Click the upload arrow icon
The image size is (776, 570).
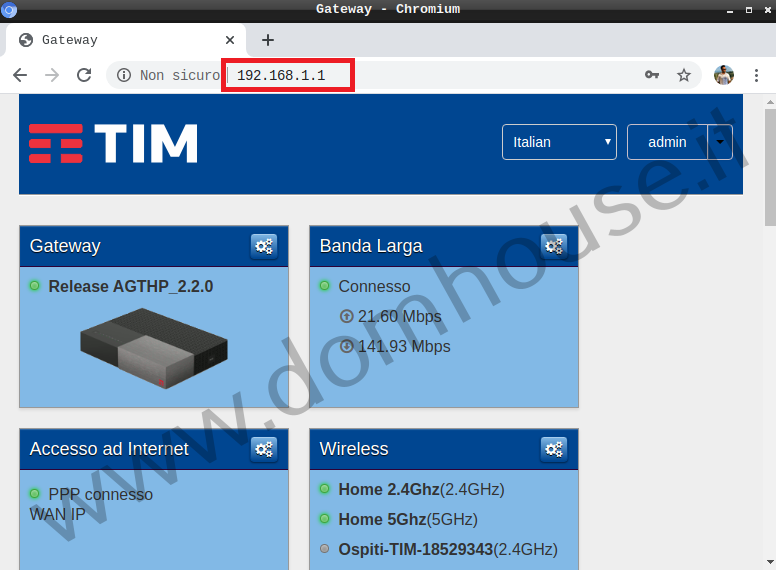(346, 316)
